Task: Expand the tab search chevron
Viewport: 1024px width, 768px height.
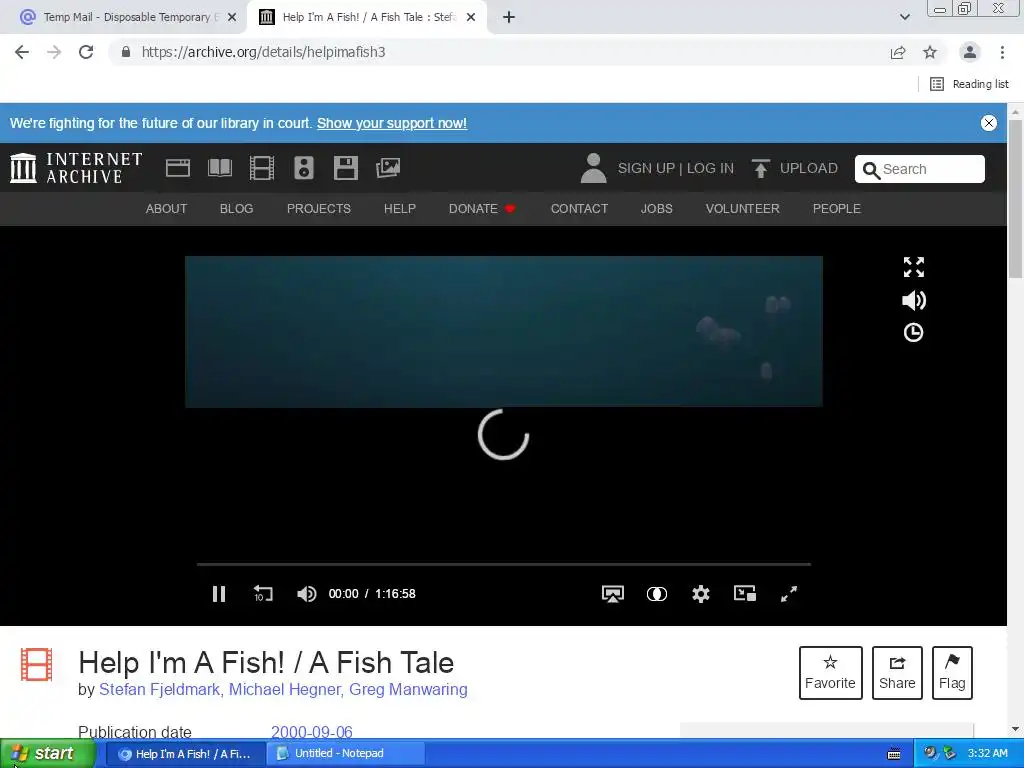Action: pyautogui.click(x=904, y=17)
